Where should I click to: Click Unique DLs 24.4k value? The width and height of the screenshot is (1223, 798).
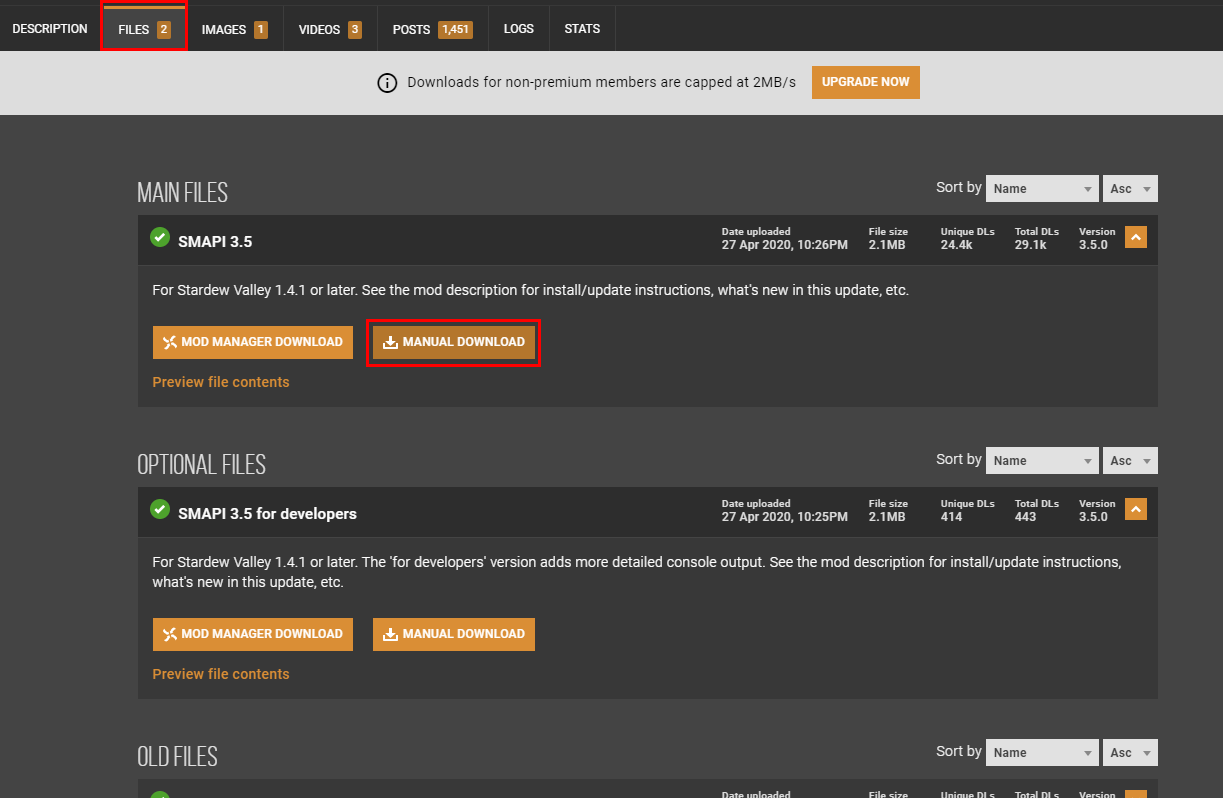(x=956, y=245)
